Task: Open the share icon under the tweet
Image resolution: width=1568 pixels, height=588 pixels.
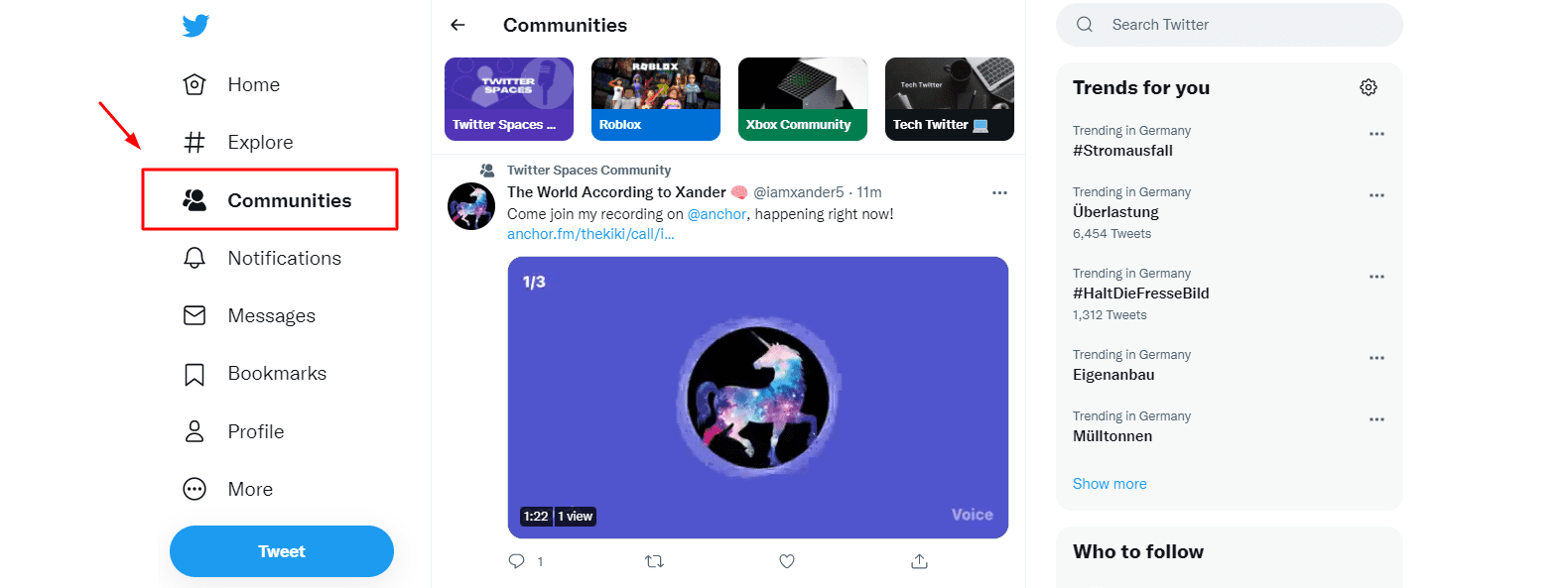Action: click(919, 561)
